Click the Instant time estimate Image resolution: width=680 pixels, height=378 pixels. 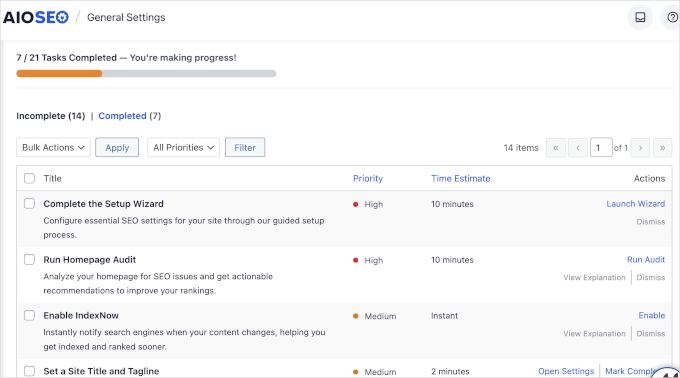click(x=445, y=316)
